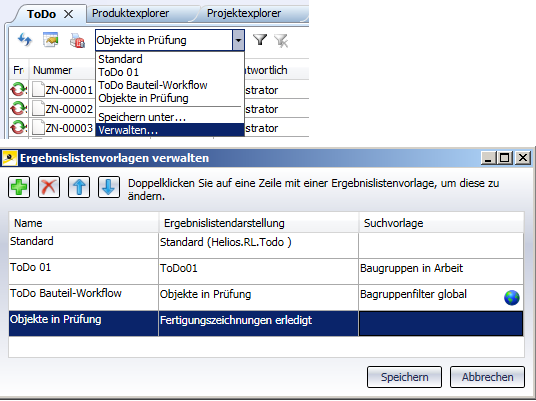Viewport: 536px width, 401px height.
Task: Choose Standard from the dropdown list
Action: [170, 59]
